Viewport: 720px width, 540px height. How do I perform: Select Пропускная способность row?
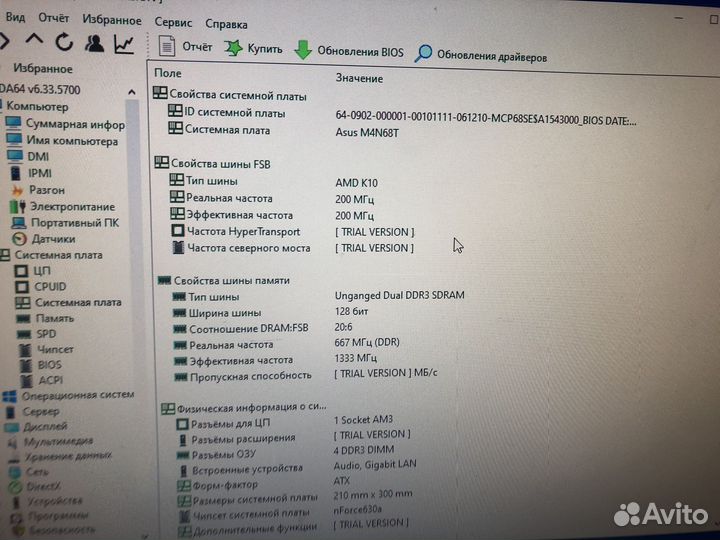click(242, 376)
